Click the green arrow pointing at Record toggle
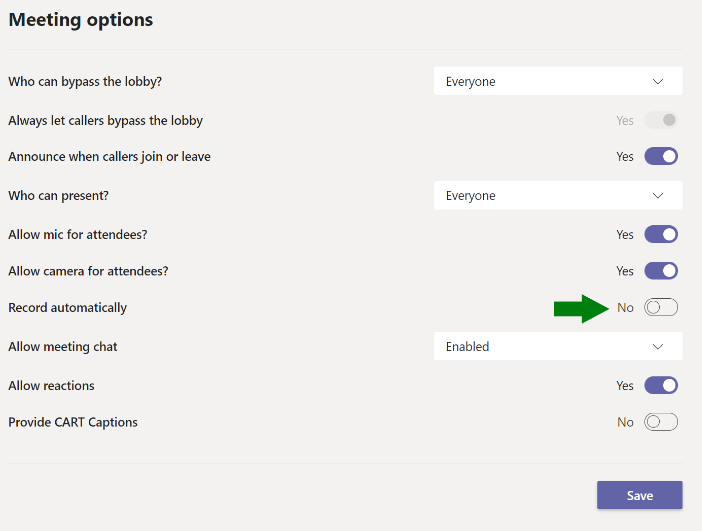This screenshot has width=702, height=531. tap(581, 308)
